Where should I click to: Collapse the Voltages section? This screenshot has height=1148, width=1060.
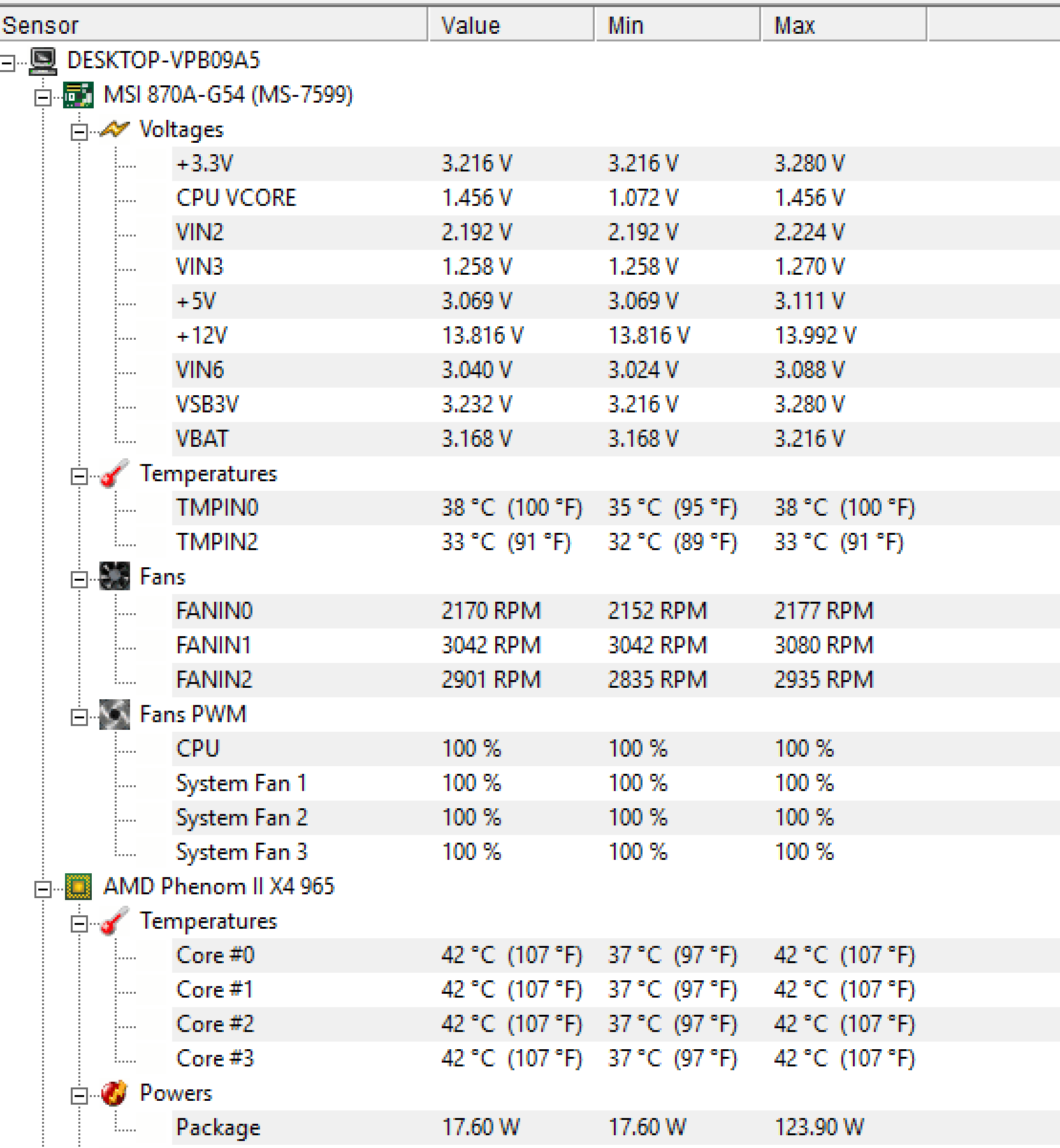pyautogui.click(x=79, y=131)
